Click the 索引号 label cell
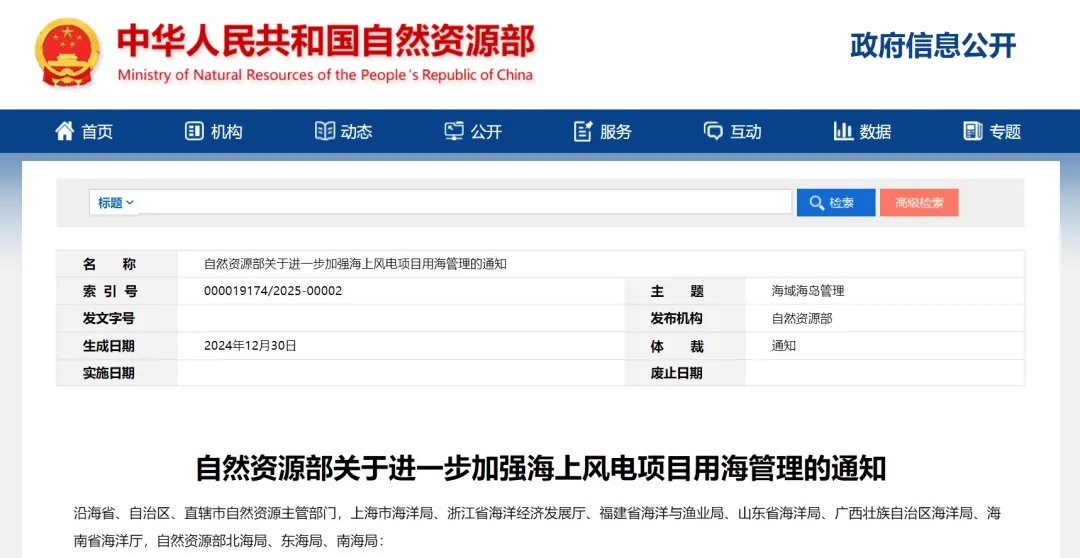Viewport: 1080px width, 558px height. click(117, 291)
